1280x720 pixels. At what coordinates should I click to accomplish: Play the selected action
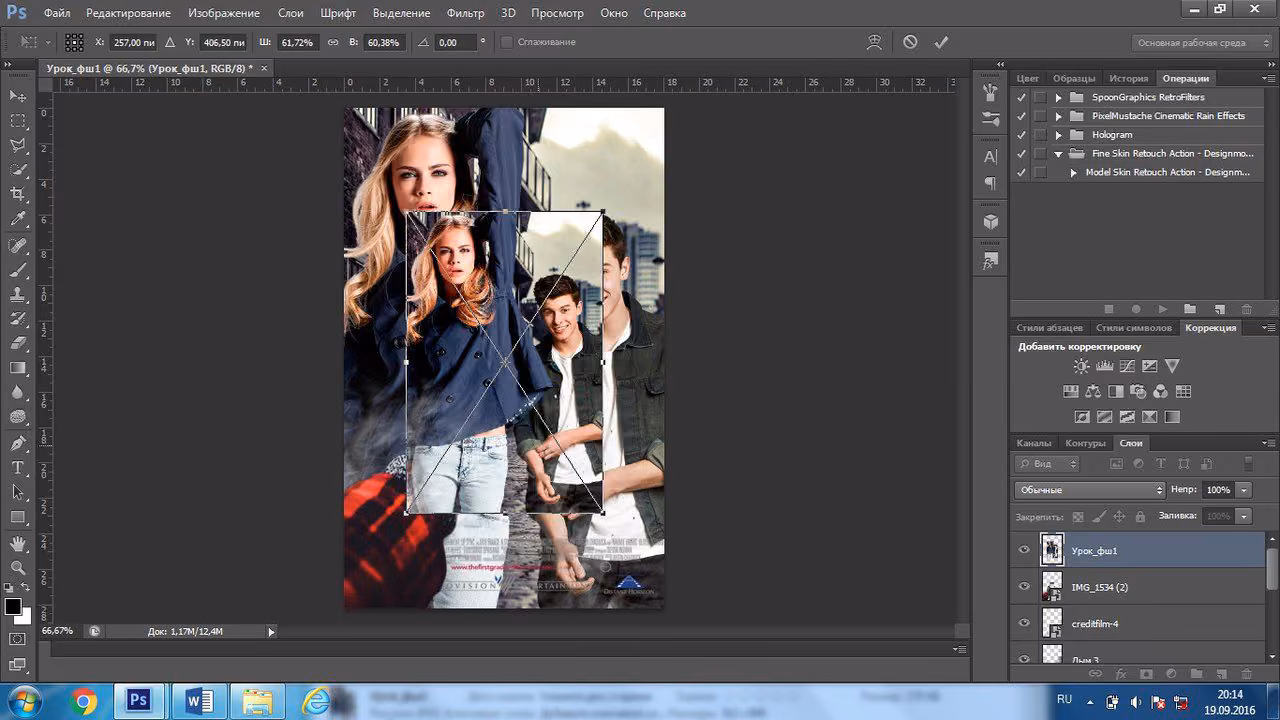[1162, 310]
